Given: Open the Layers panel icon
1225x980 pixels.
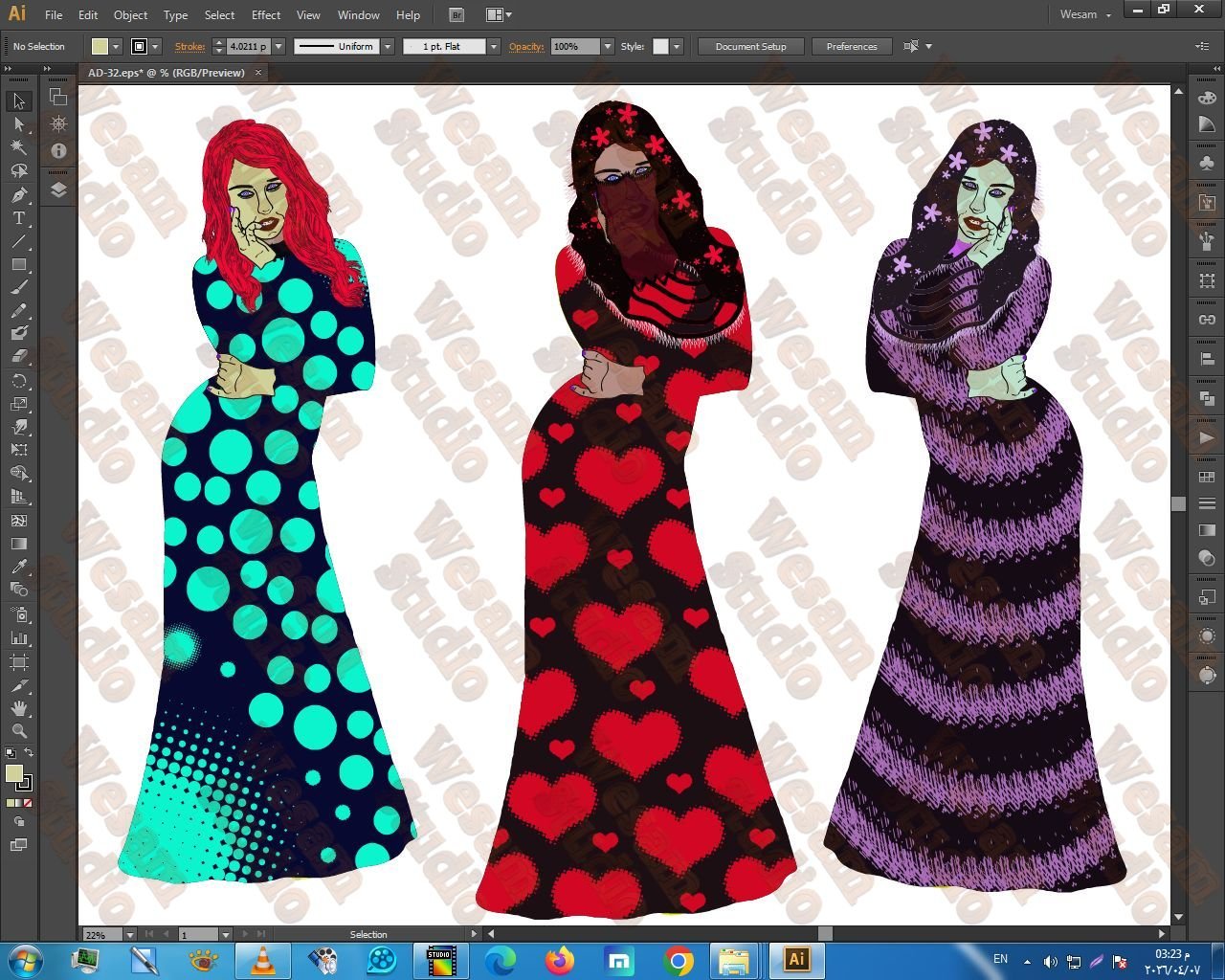Looking at the screenshot, I should tap(58, 189).
